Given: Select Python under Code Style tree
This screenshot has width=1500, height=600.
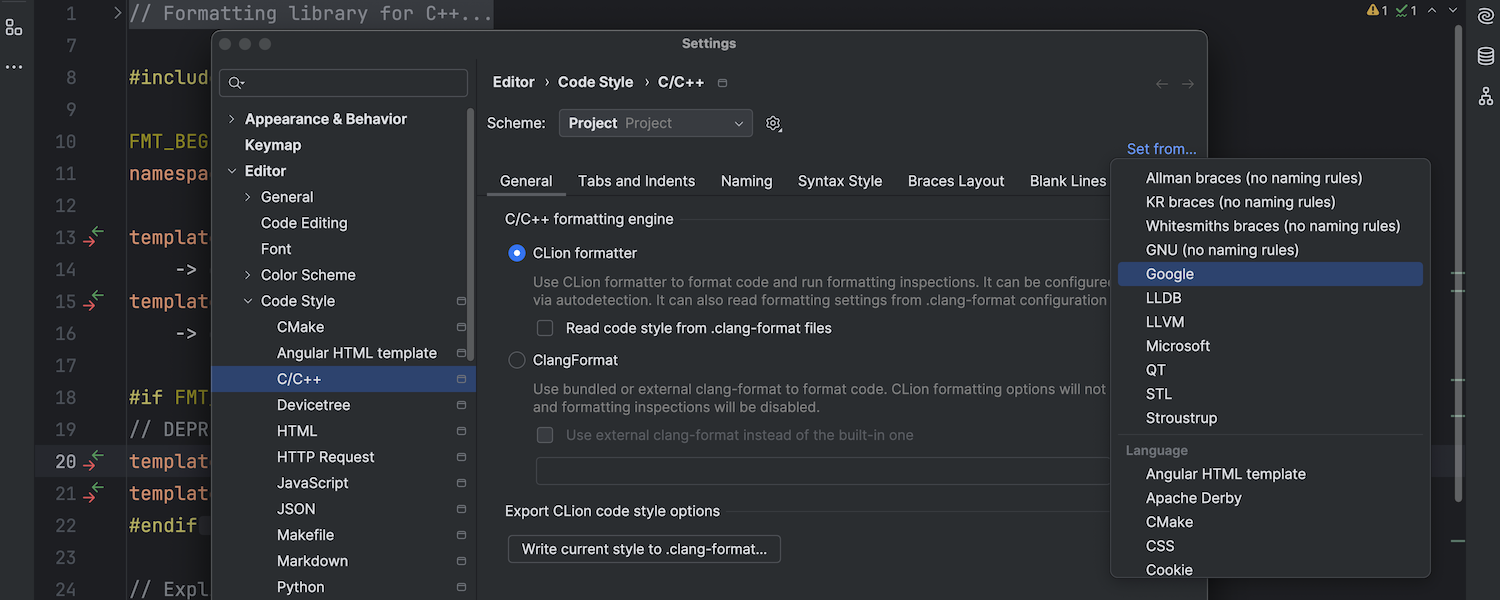Looking at the screenshot, I should (300, 587).
